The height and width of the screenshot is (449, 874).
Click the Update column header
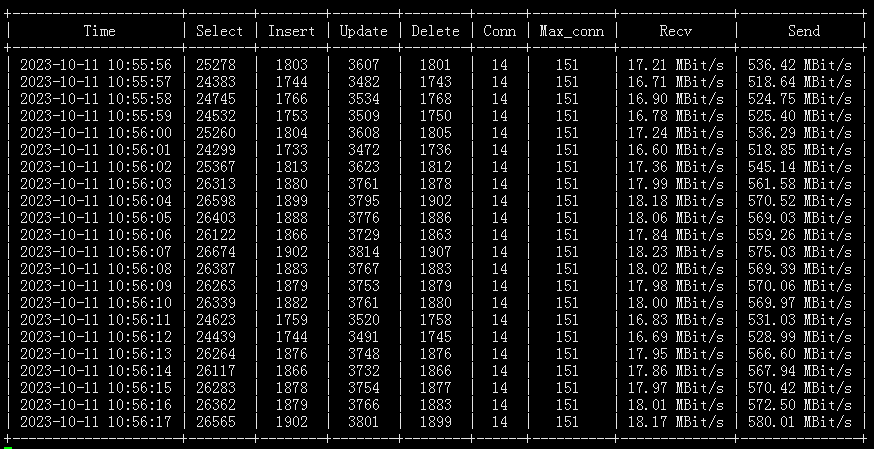(x=363, y=31)
